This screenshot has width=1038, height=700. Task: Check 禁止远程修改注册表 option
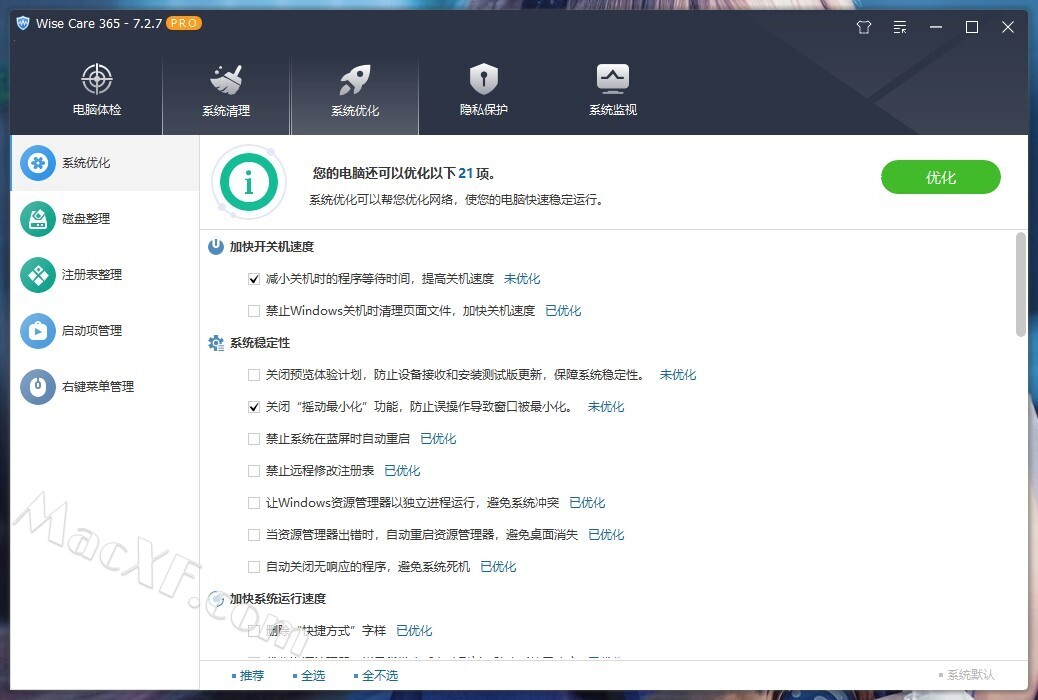point(254,471)
